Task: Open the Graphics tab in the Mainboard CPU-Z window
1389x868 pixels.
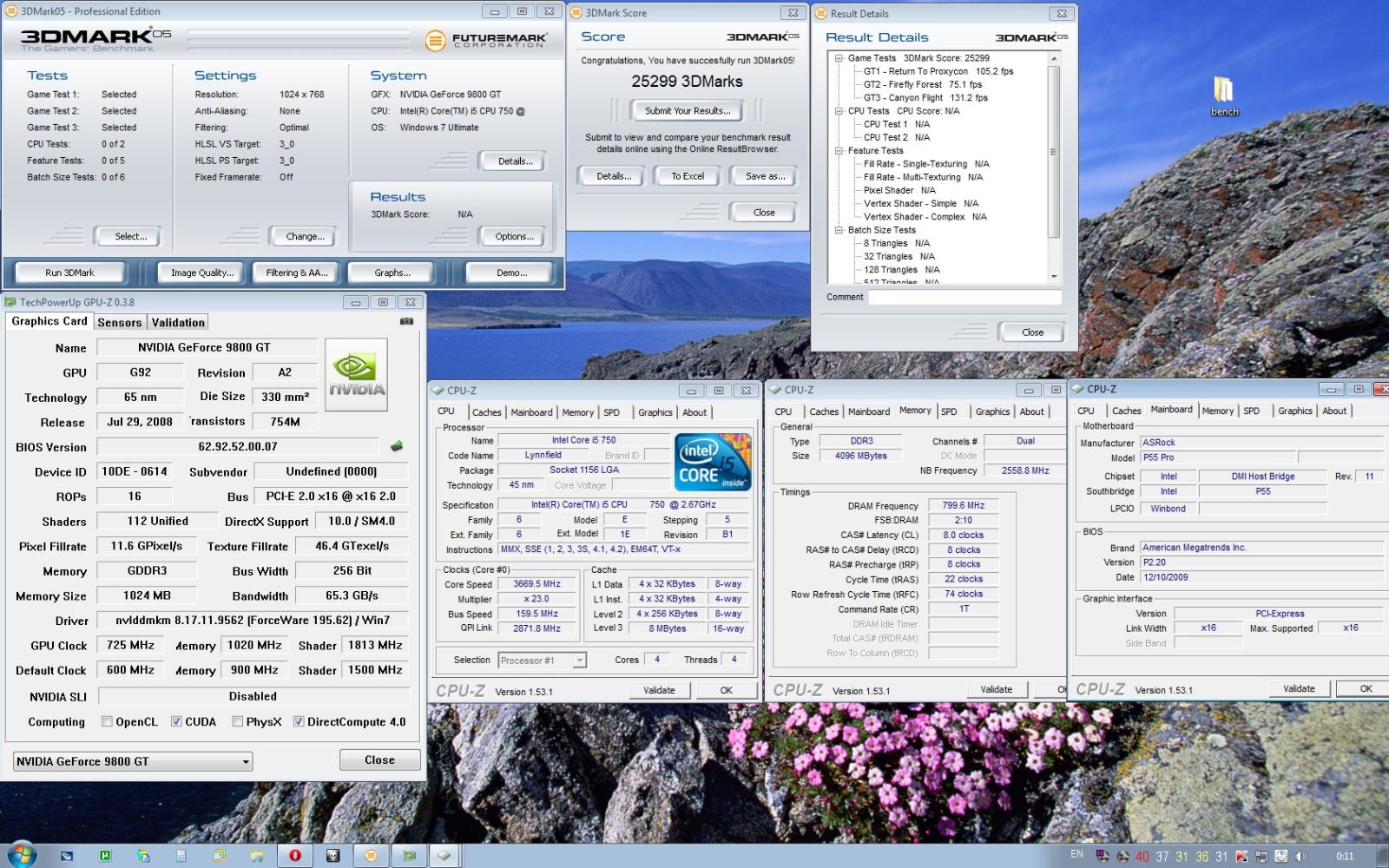Action: pos(1294,411)
